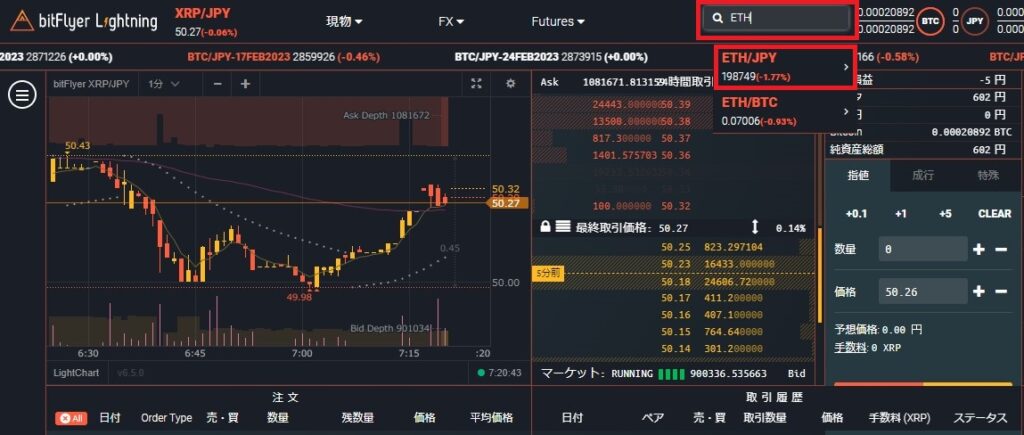The image size is (1024, 435).
Task: Click bid price 50.16 row
Action: tap(673, 315)
